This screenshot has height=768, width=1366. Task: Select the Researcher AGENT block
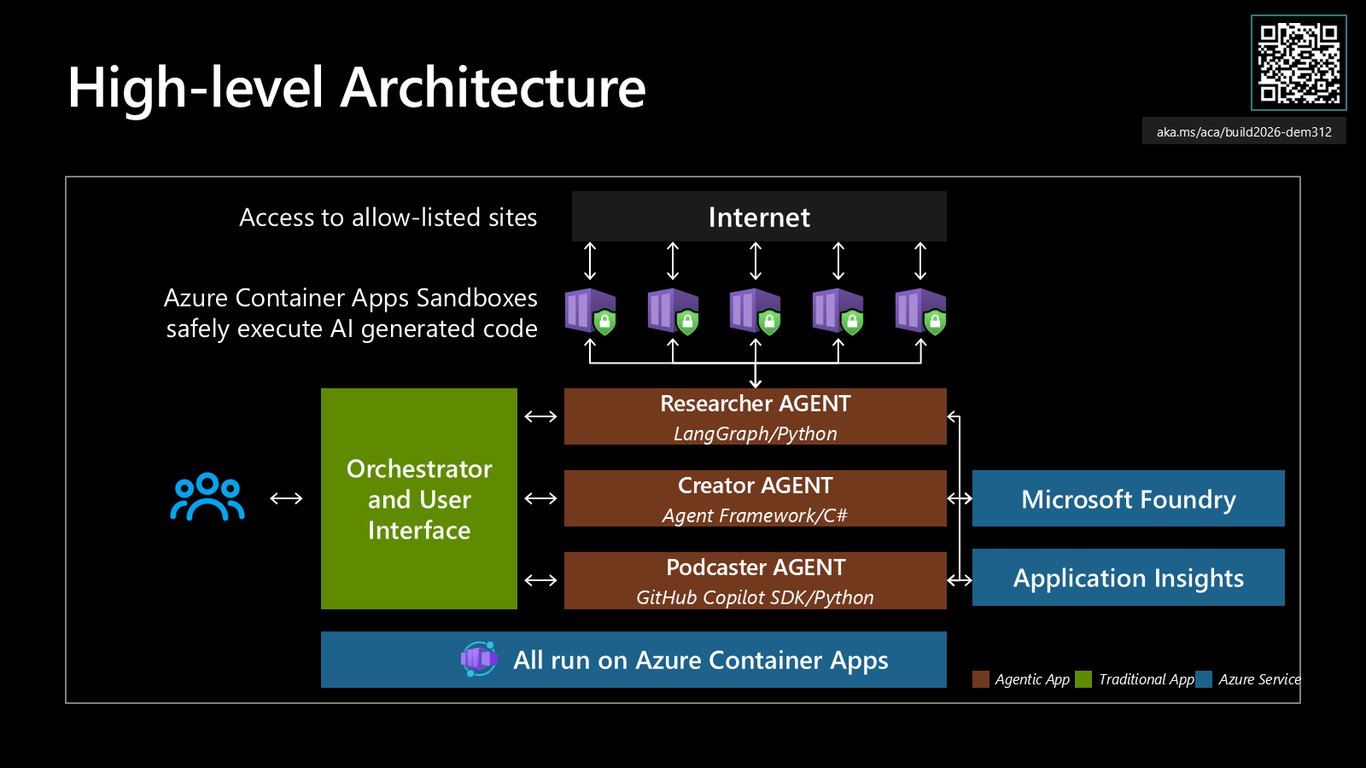pos(755,417)
